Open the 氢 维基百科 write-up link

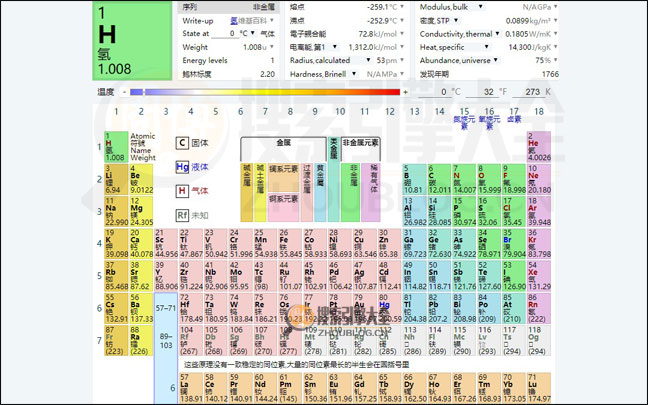tap(248, 20)
